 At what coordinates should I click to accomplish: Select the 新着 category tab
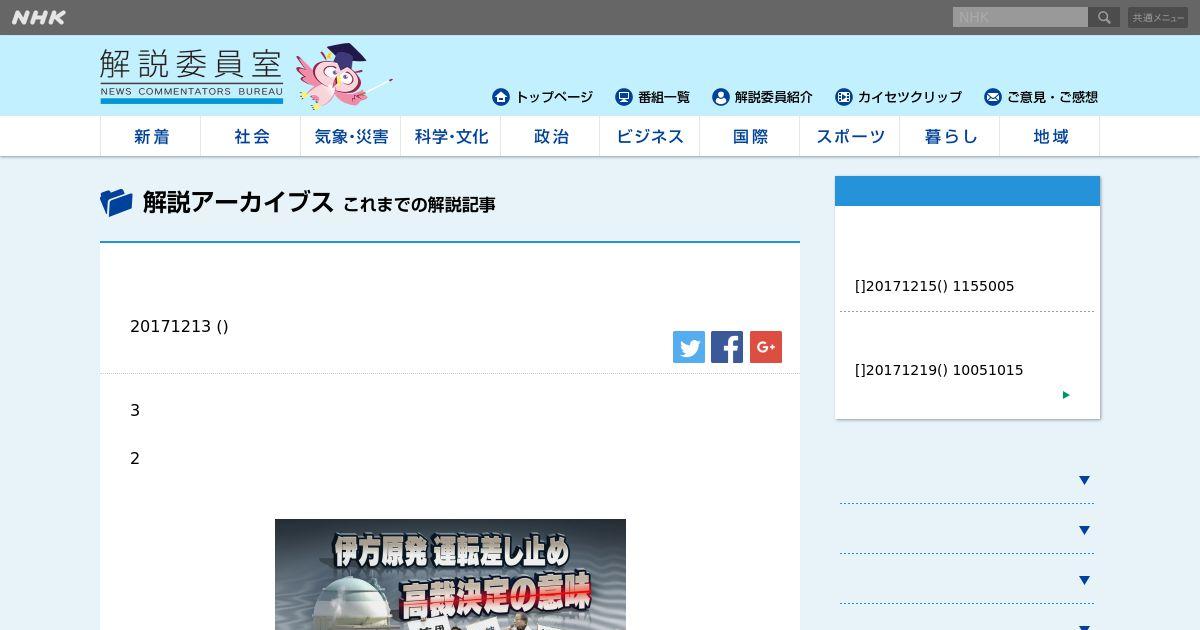pos(151,136)
